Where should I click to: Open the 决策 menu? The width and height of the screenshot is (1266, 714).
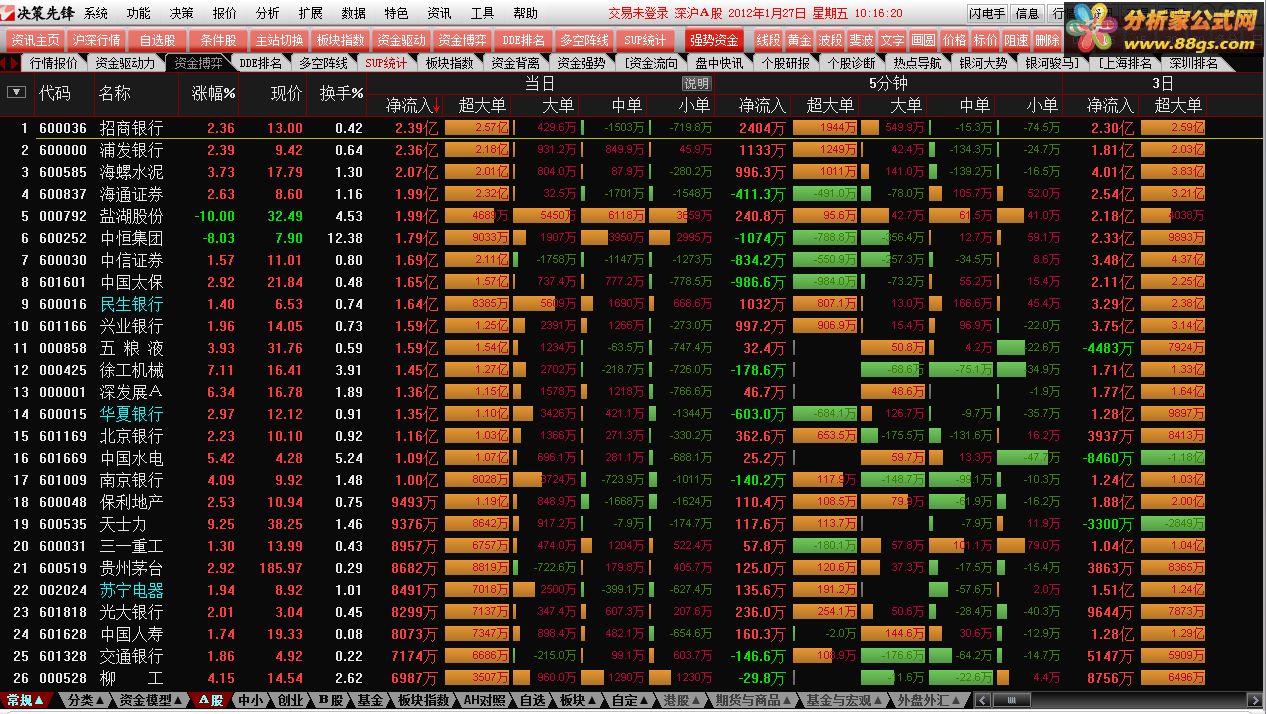(182, 13)
